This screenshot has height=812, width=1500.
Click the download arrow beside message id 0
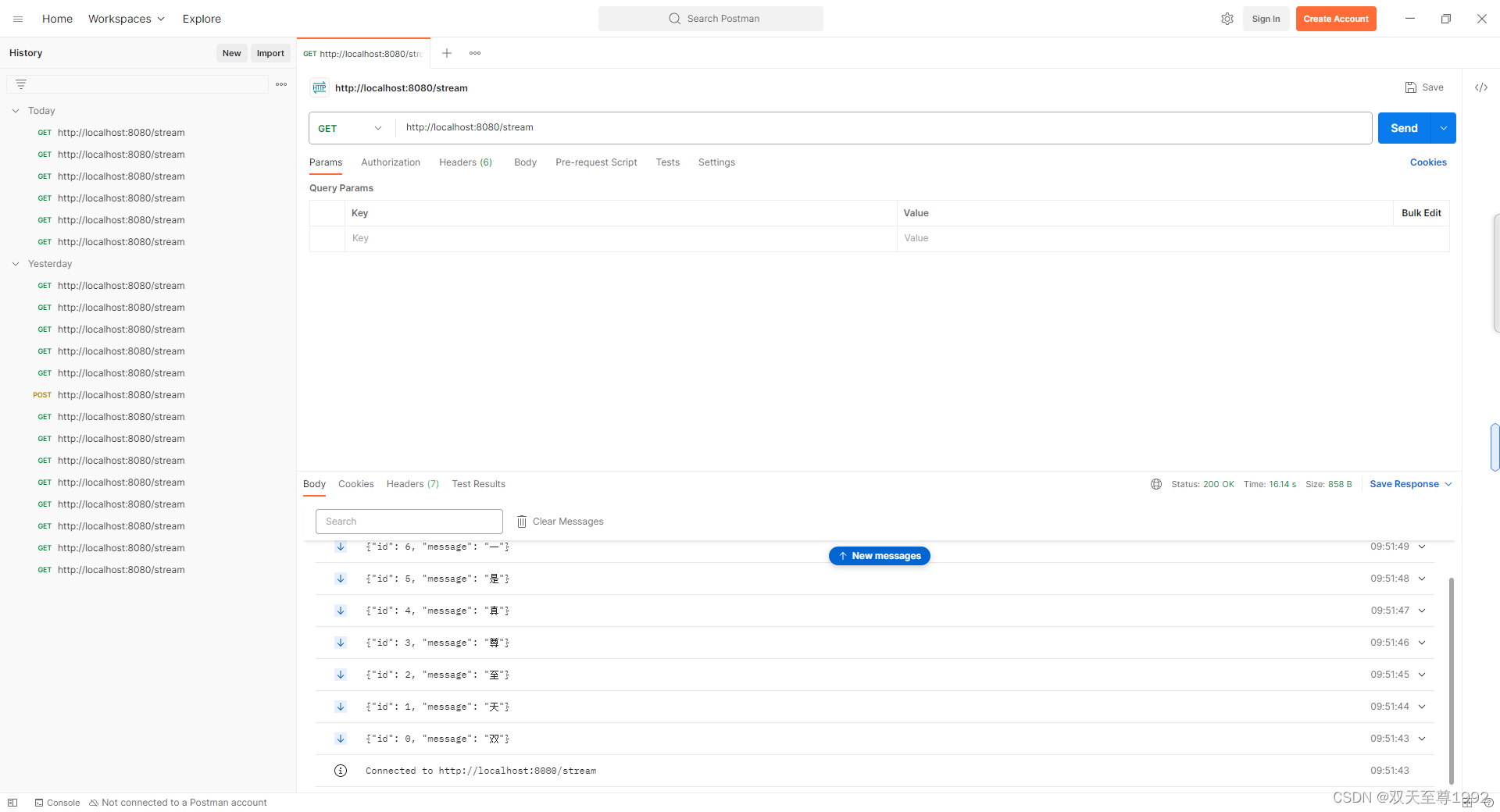pos(340,738)
